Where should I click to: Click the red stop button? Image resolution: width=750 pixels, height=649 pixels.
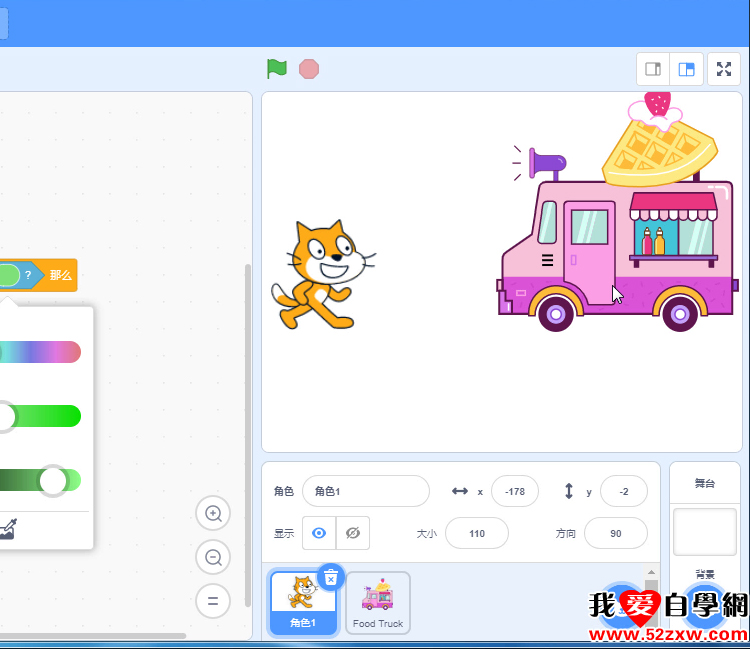click(x=309, y=69)
